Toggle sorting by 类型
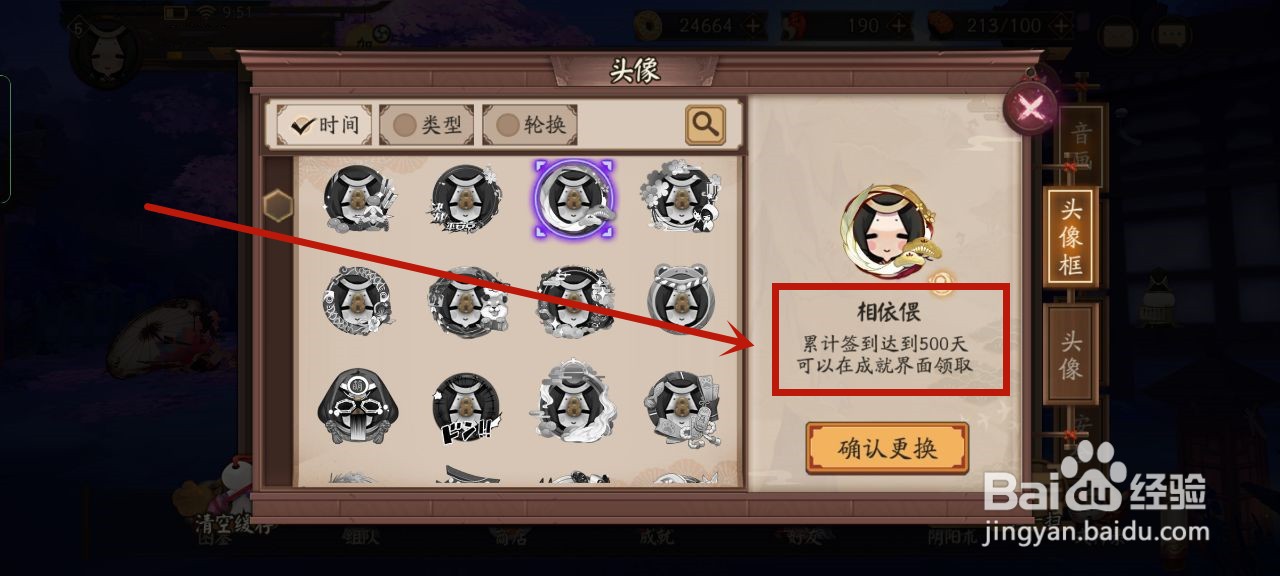Viewport: 1280px width, 576px height. pyautogui.click(x=427, y=125)
